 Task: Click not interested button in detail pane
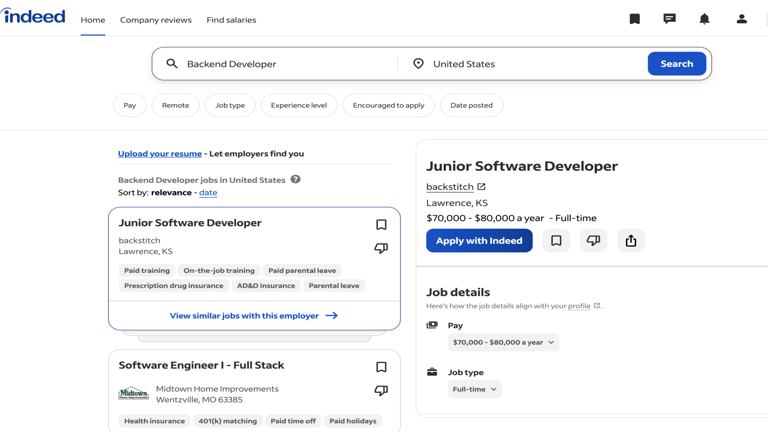[593, 240]
